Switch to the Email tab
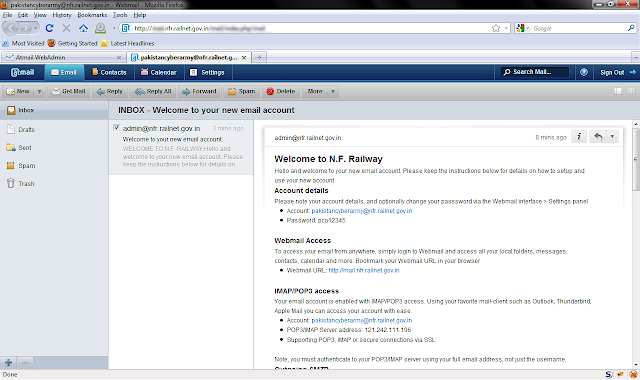 pyautogui.click(x=64, y=72)
